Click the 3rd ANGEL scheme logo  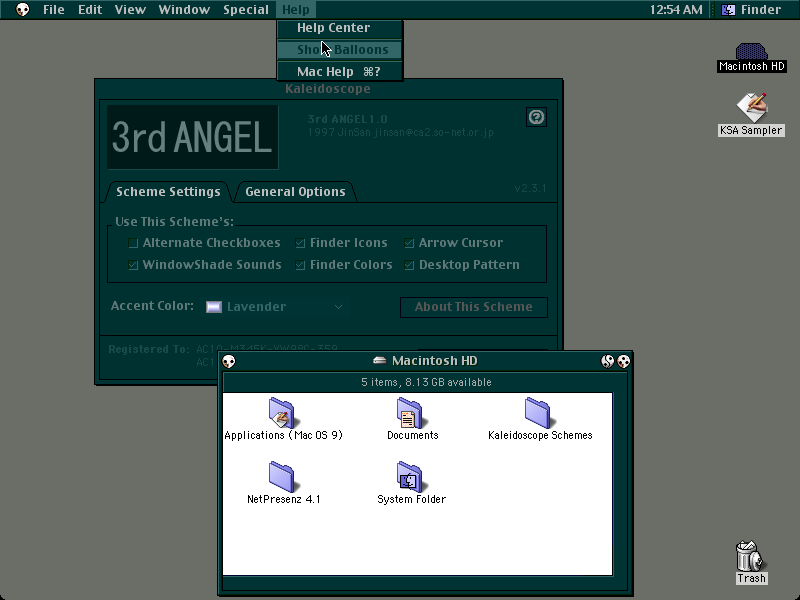(x=192, y=137)
